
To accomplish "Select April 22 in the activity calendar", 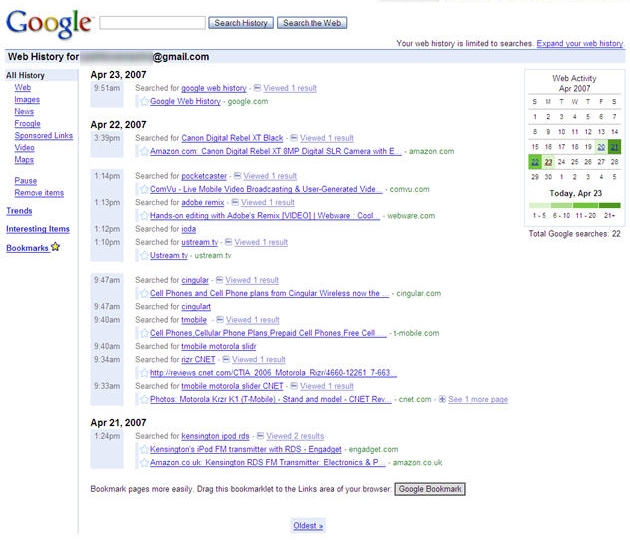I will tap(535, 162).
